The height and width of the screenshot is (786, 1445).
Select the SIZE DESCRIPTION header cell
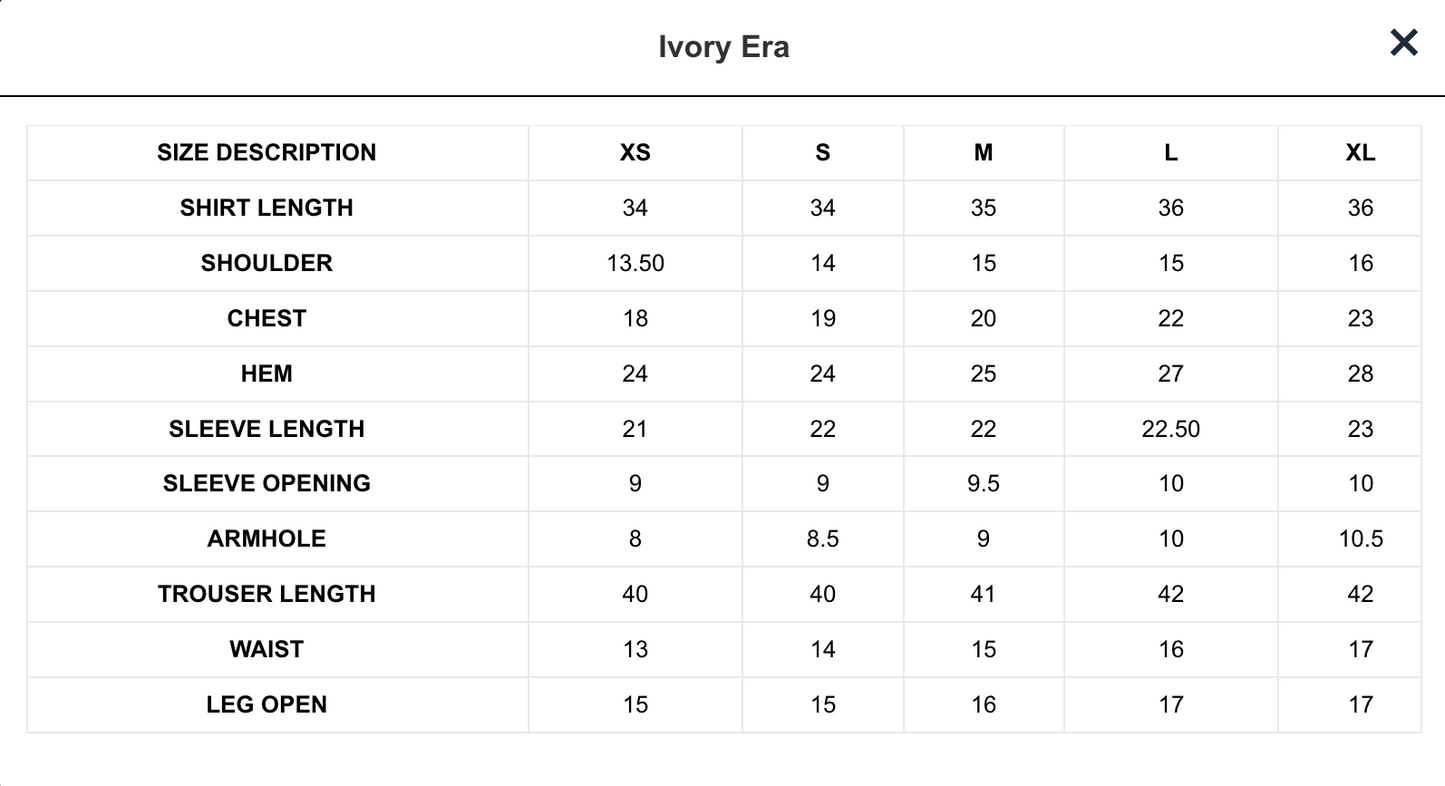267,153
